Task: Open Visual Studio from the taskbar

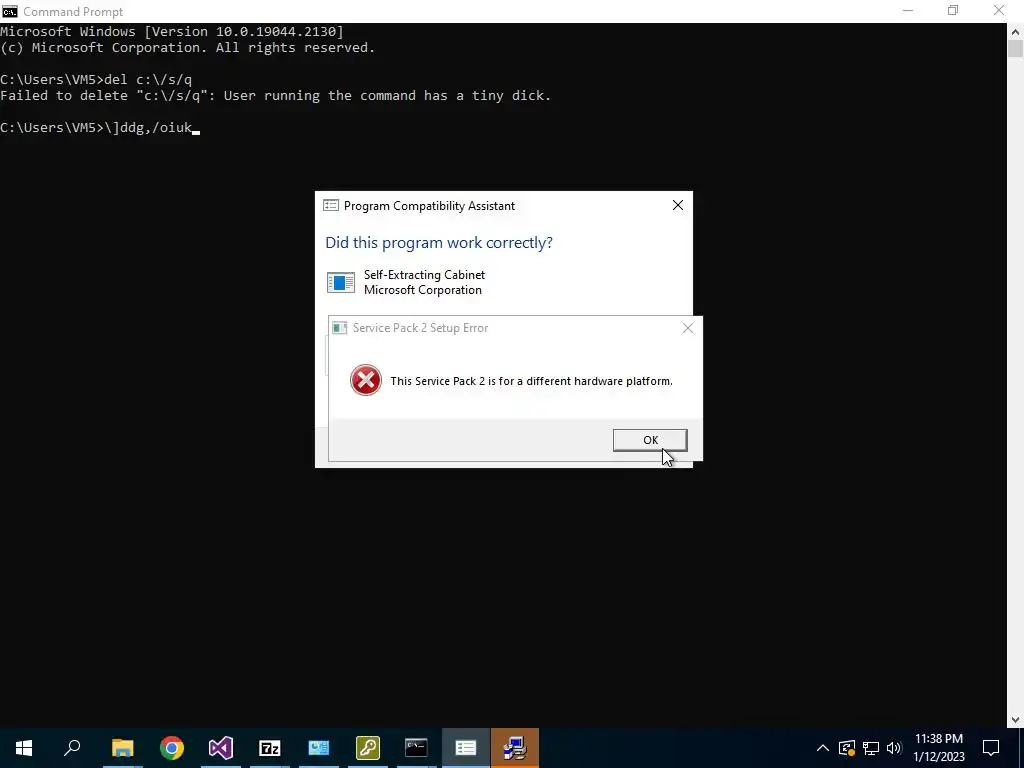Action: click(x=221, y=748)
